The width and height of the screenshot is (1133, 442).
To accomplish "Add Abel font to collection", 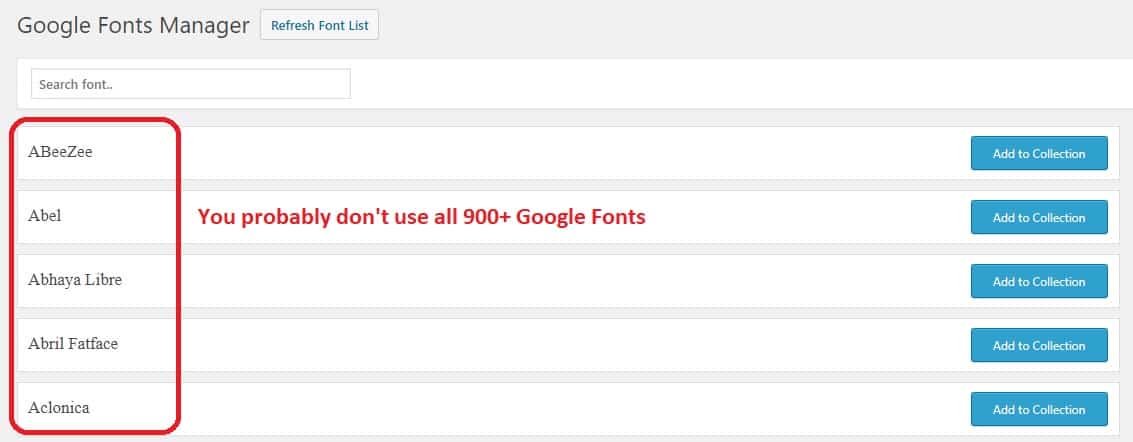I will coord(1039,217).
